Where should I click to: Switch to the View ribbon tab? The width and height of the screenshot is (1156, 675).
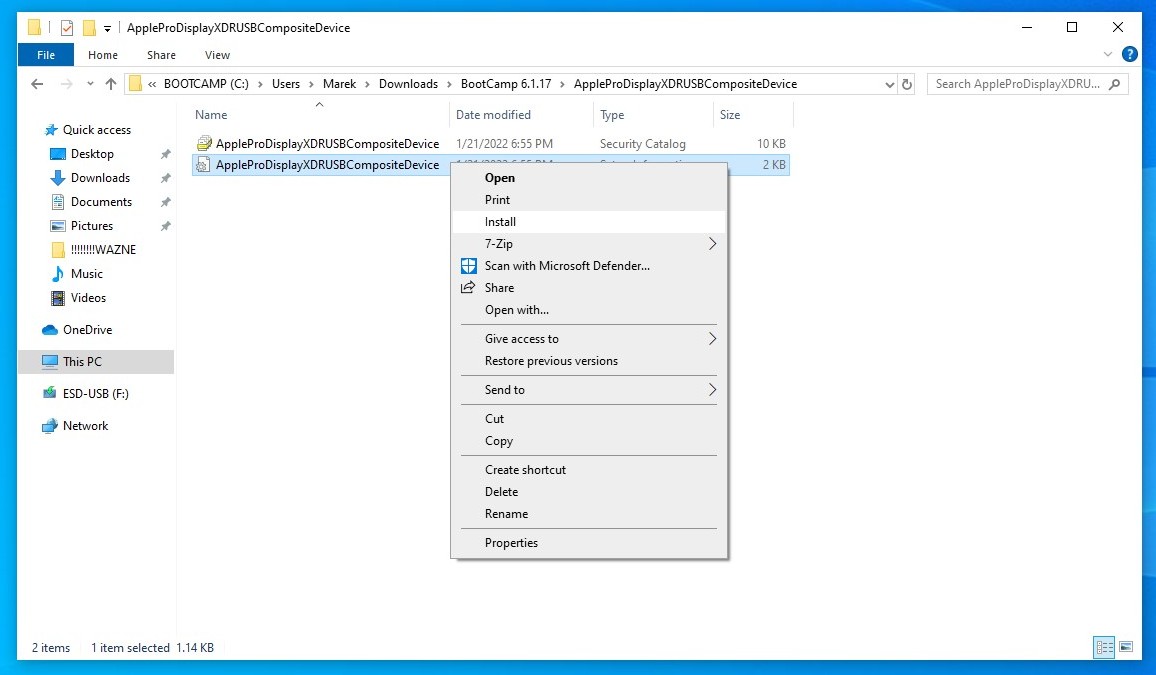click(217, 55)
